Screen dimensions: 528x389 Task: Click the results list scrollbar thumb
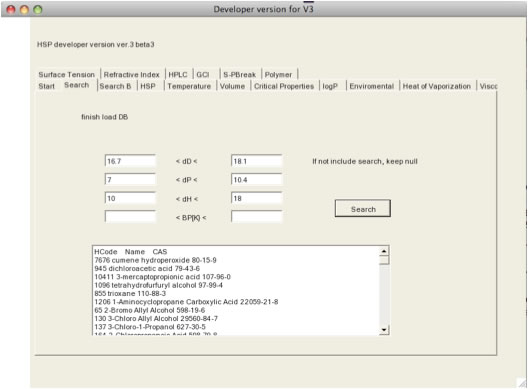(x=384, y=260)
